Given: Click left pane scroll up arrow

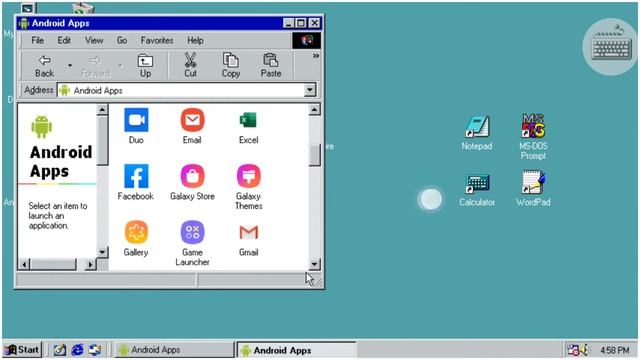Looking at the screenshot, I should coord(102,109).
